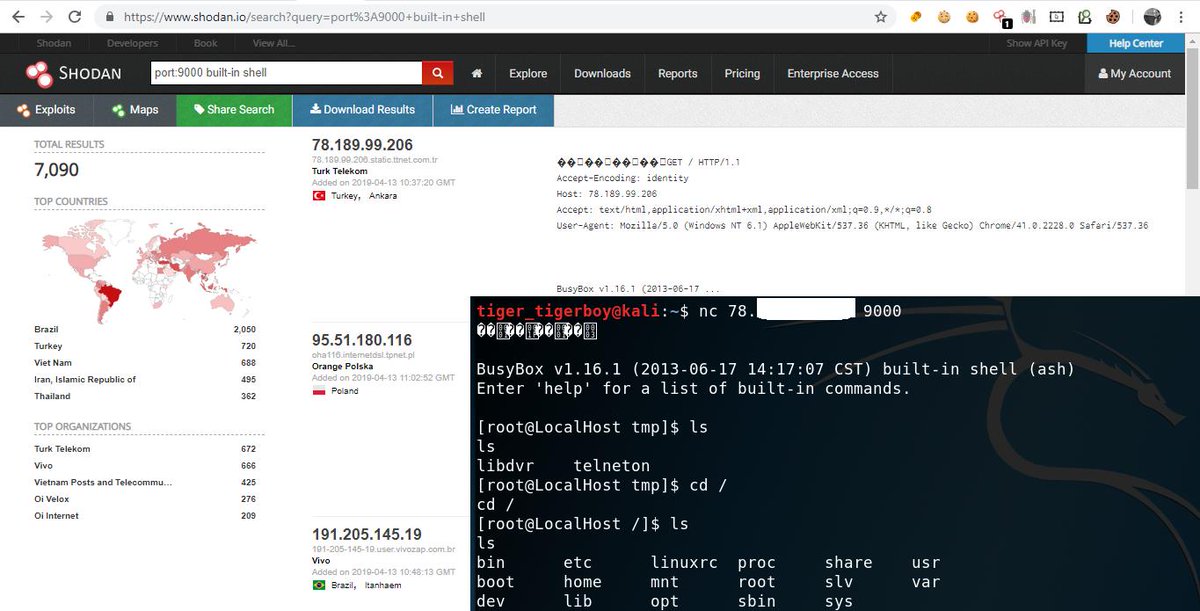The height and width of the screenshot is (611, 1200).
Task: Click Create Report
Action: (x=493, y=110)
